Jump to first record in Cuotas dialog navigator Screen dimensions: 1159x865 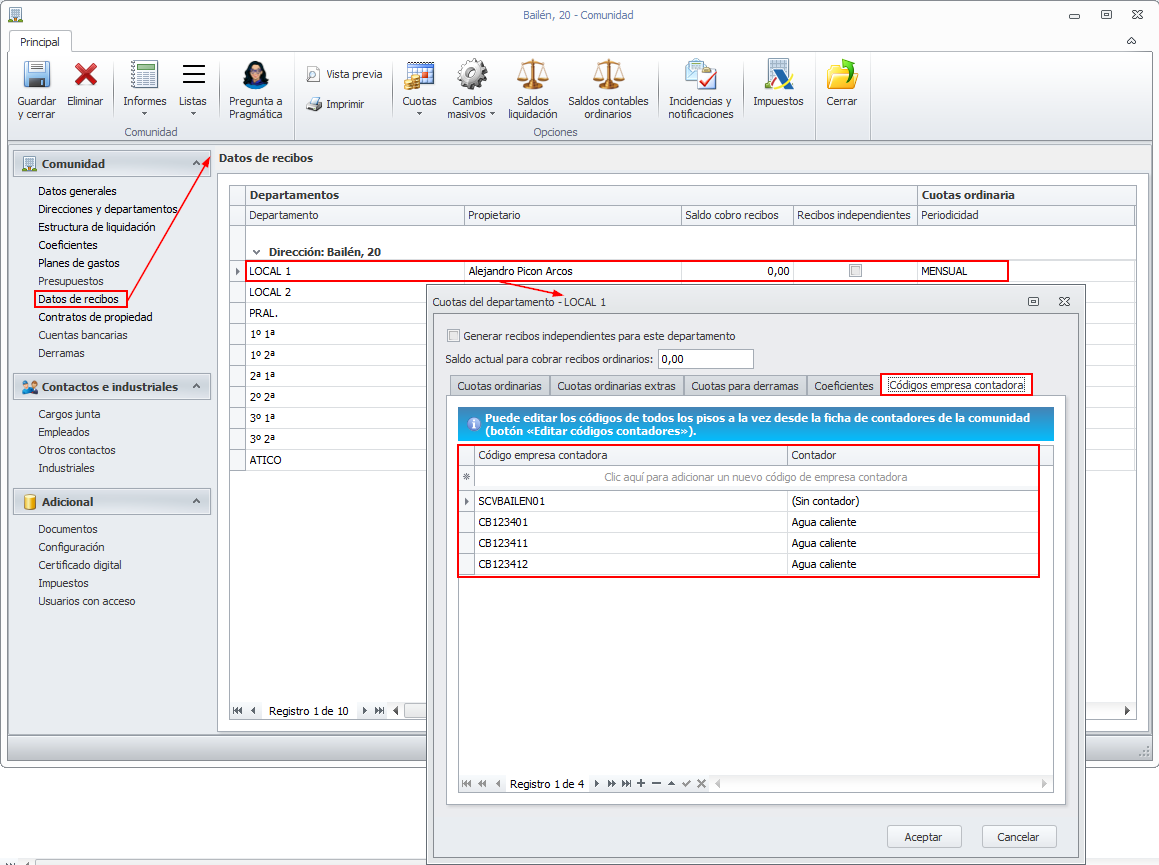pos(466,784)
